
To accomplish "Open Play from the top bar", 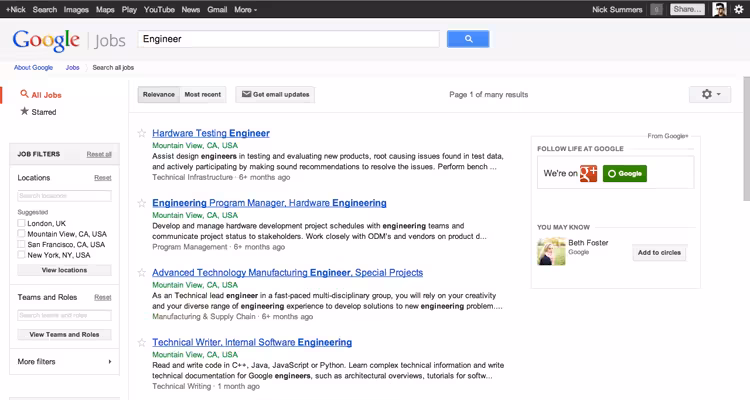I will click(129, 10).
